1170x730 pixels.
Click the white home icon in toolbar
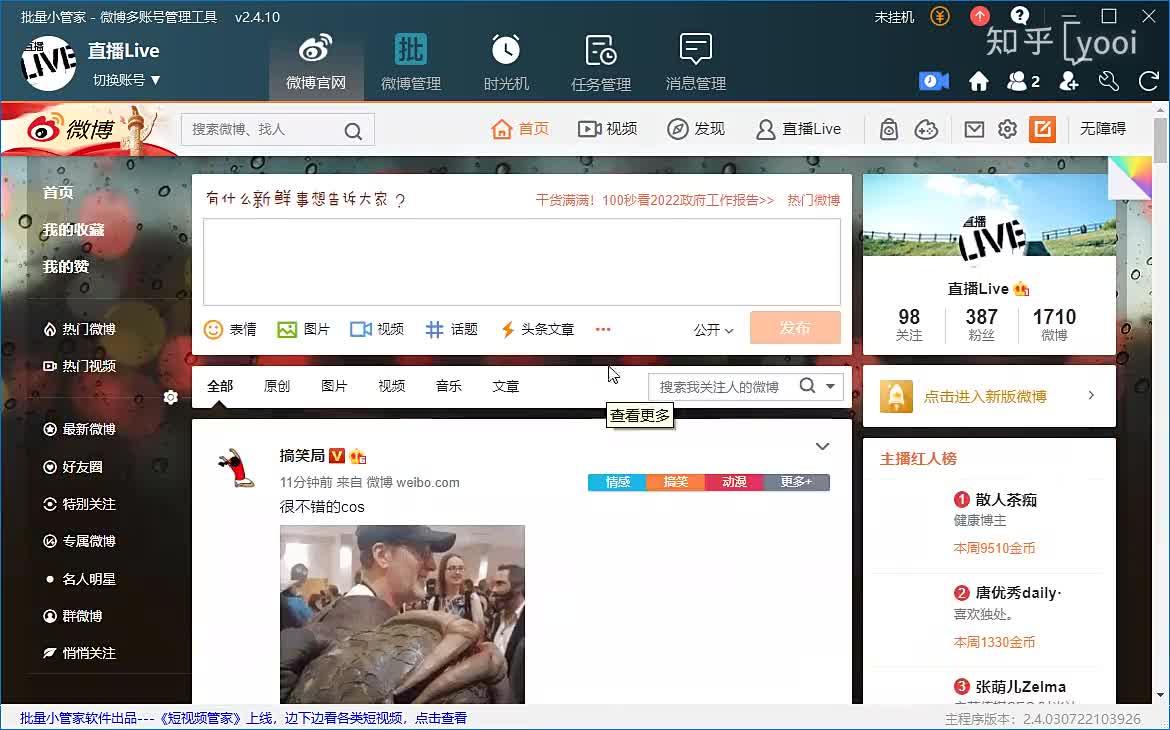[978, 81]
